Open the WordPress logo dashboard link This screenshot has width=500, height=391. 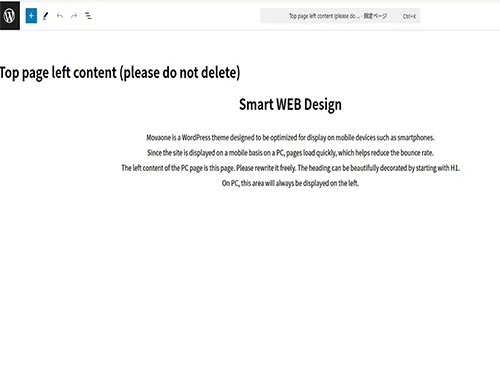point(10,16)
